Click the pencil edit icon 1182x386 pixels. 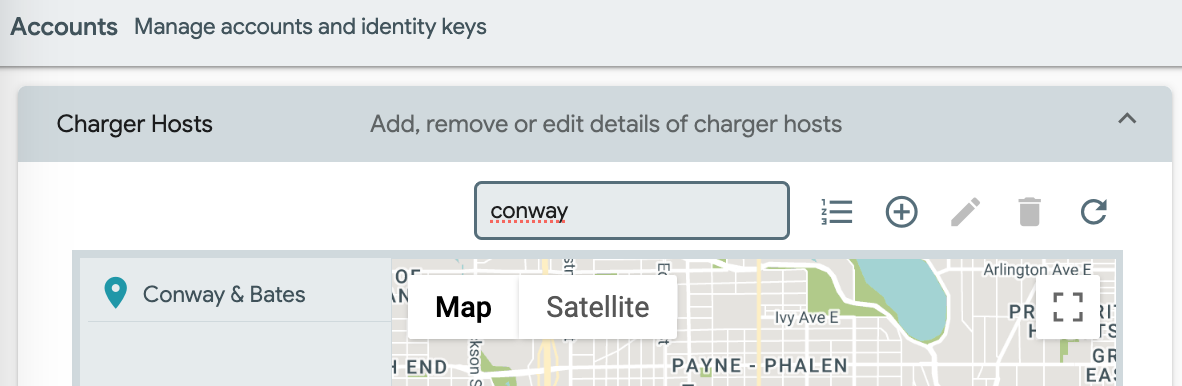tap(966, 212)
